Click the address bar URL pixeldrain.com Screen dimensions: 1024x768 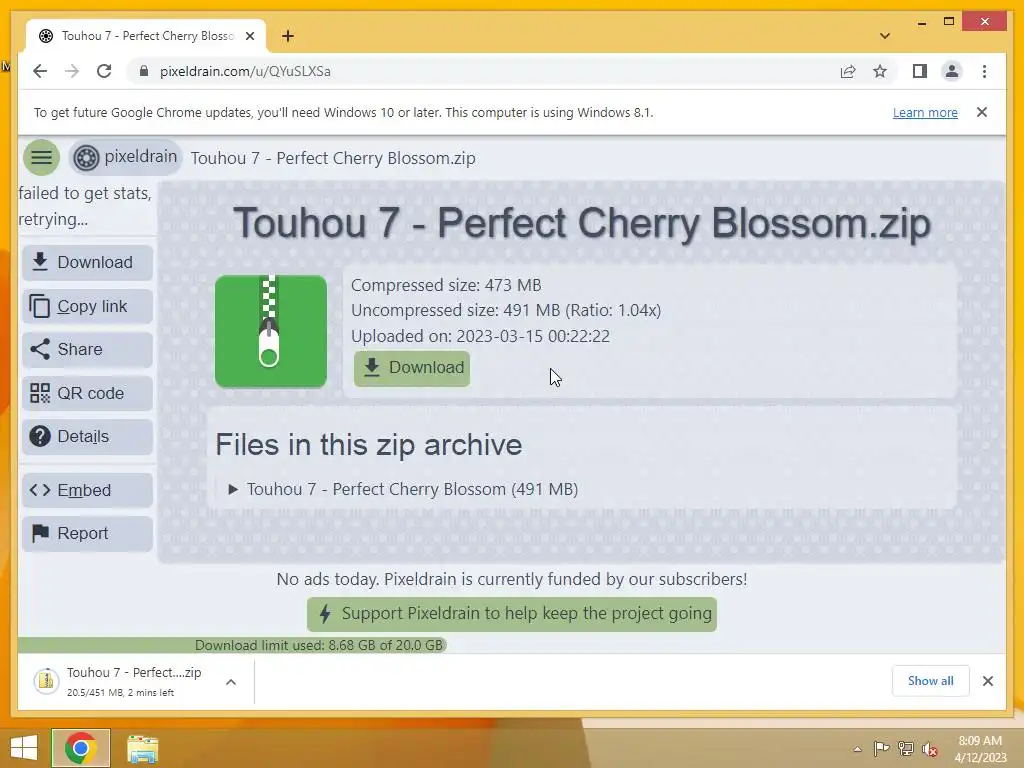pos(245,71)
